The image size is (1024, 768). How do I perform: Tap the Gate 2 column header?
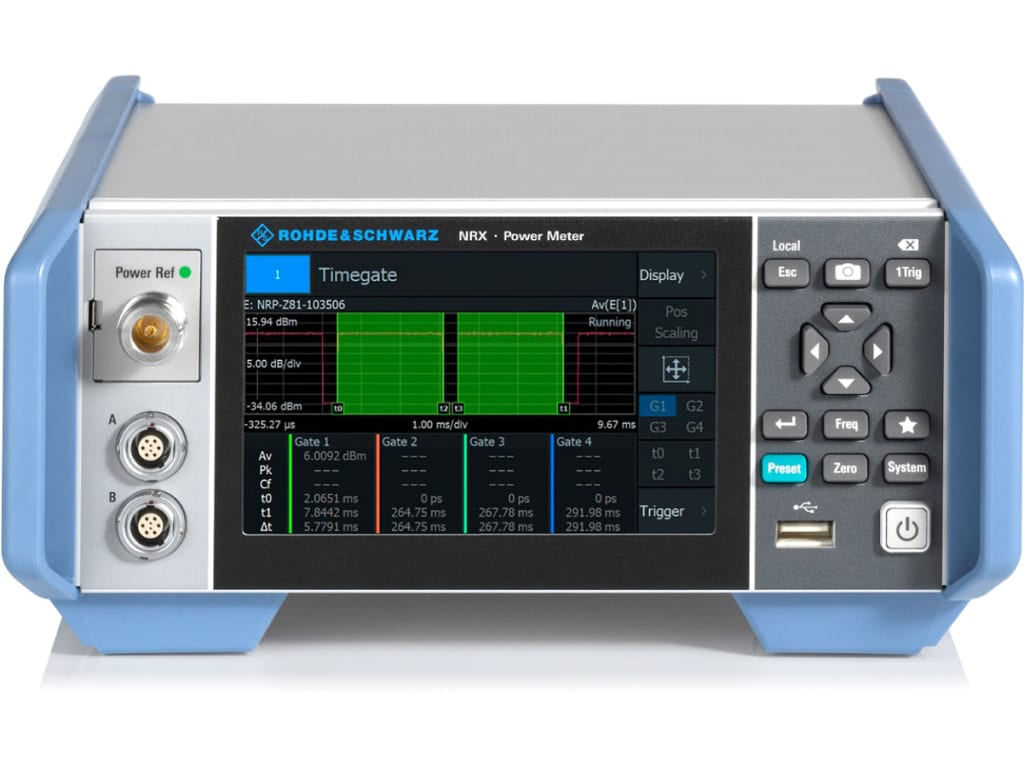[x=399, y=441]
